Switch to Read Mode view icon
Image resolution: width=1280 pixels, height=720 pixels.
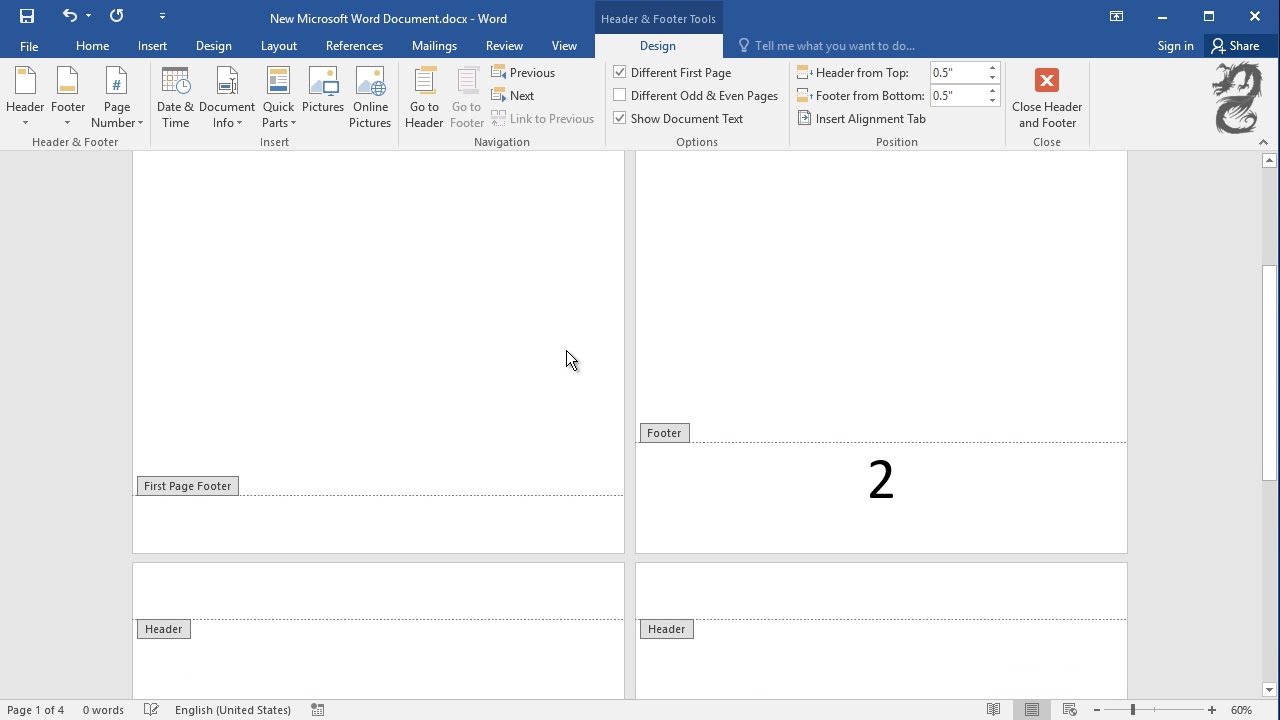pyautogui.click(x=993, y=710)
